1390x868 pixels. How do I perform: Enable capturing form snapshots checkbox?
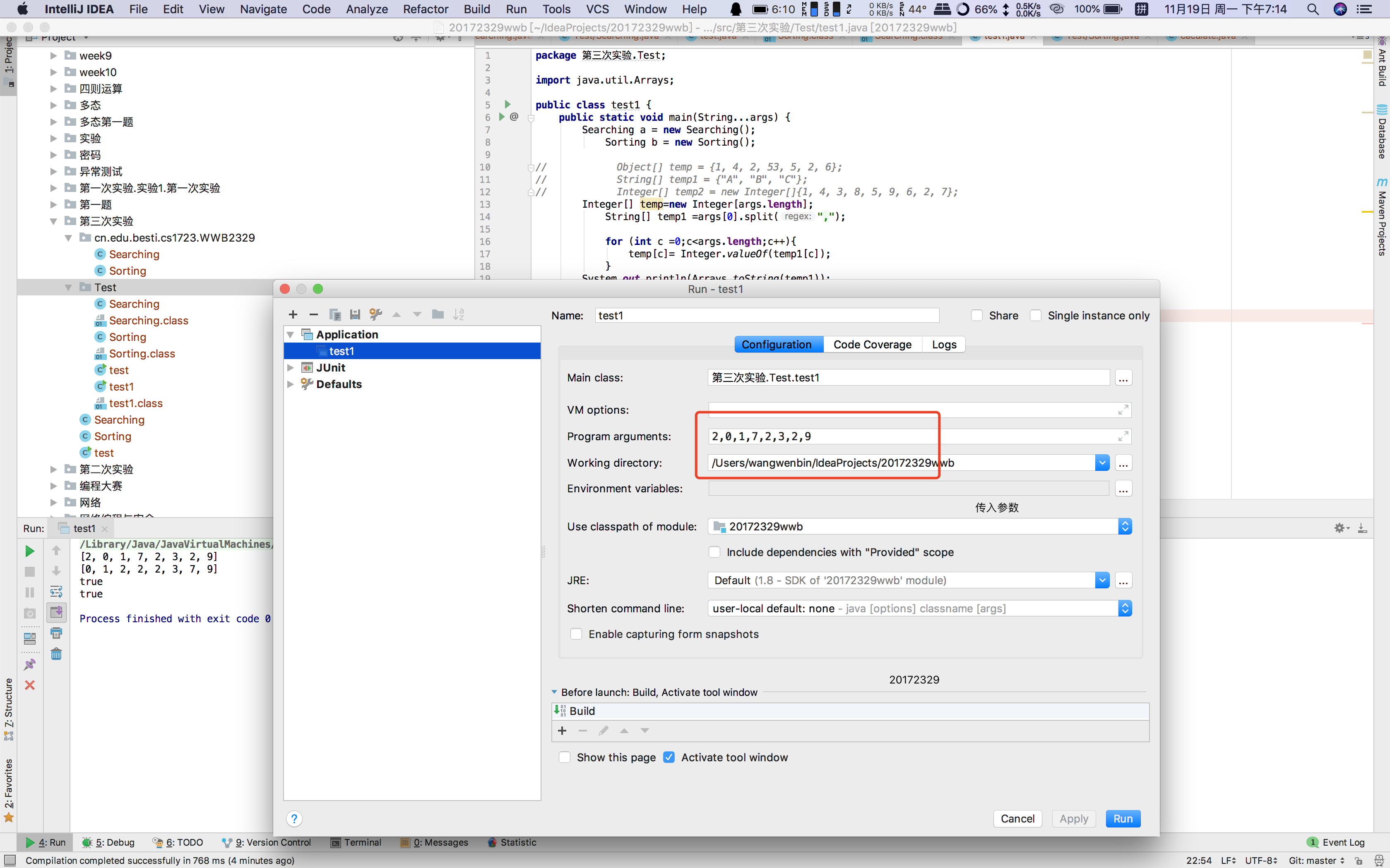pyautogui.click(x=576, y=634)
